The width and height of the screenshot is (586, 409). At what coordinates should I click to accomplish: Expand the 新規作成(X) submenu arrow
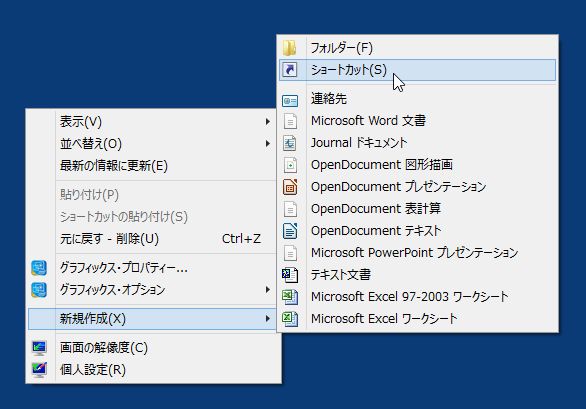coord(268,319)
